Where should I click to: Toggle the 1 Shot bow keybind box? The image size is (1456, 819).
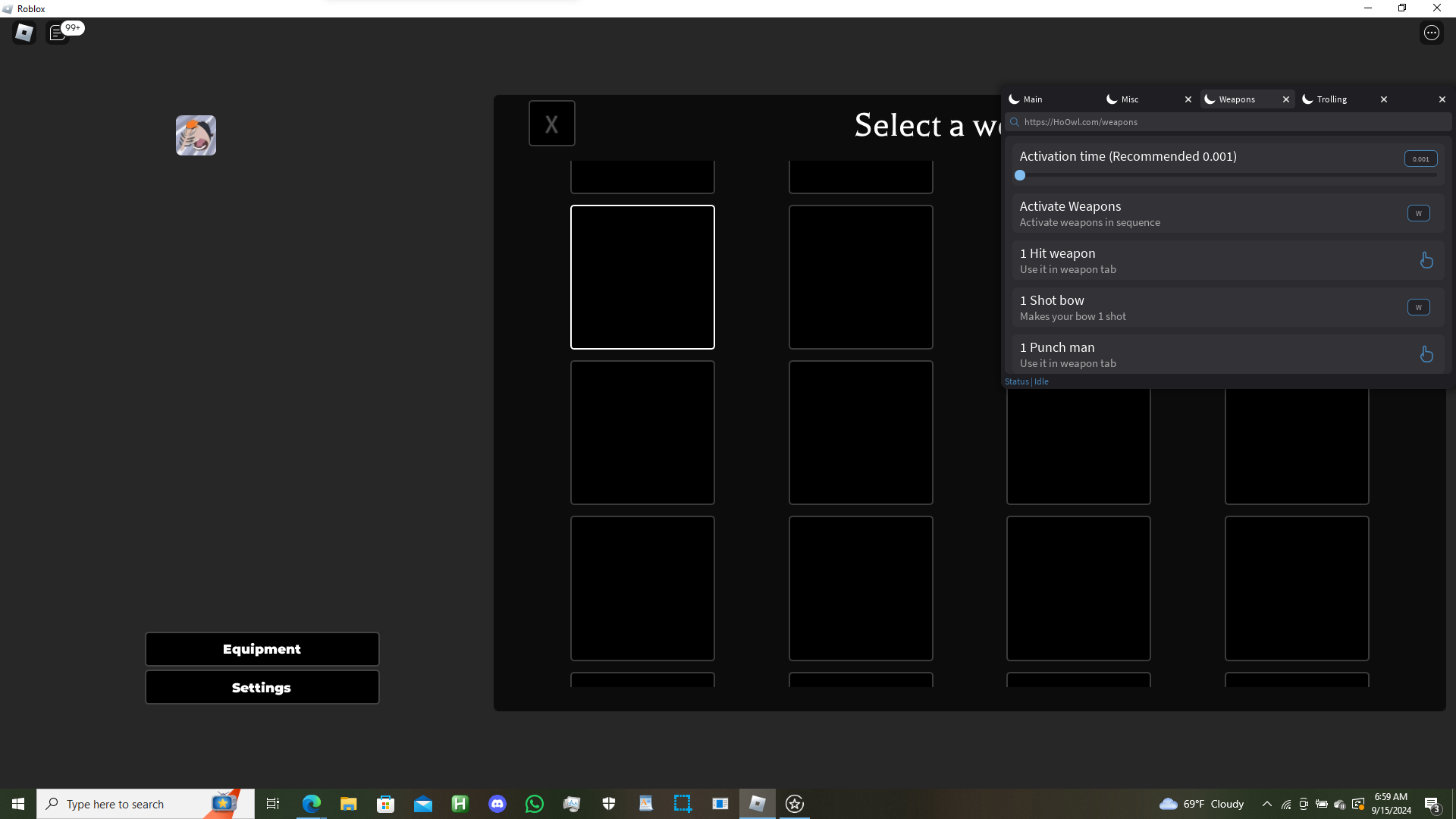pyautogui.click(x=1418, y=307)
